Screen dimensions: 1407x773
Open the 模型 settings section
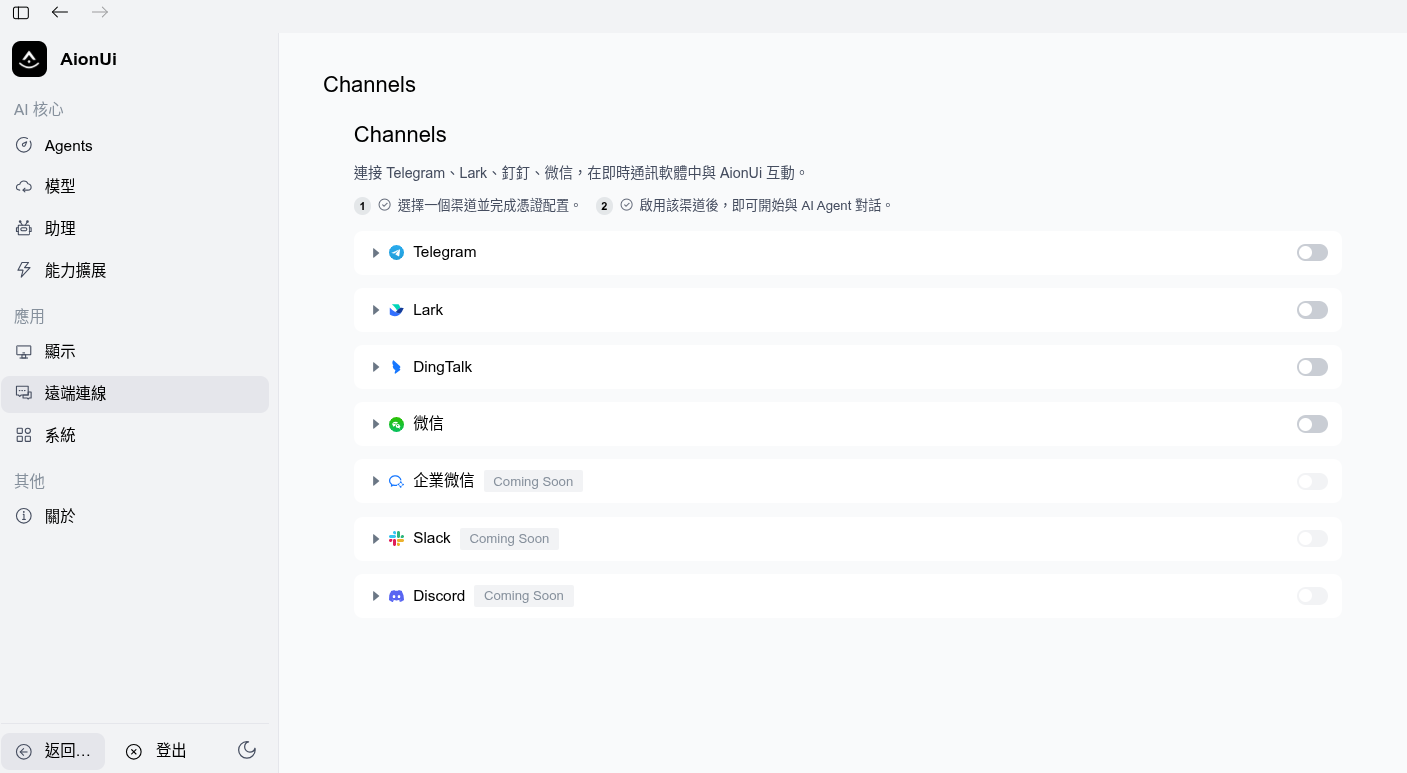pyautogui.click(x=135, y=186)
